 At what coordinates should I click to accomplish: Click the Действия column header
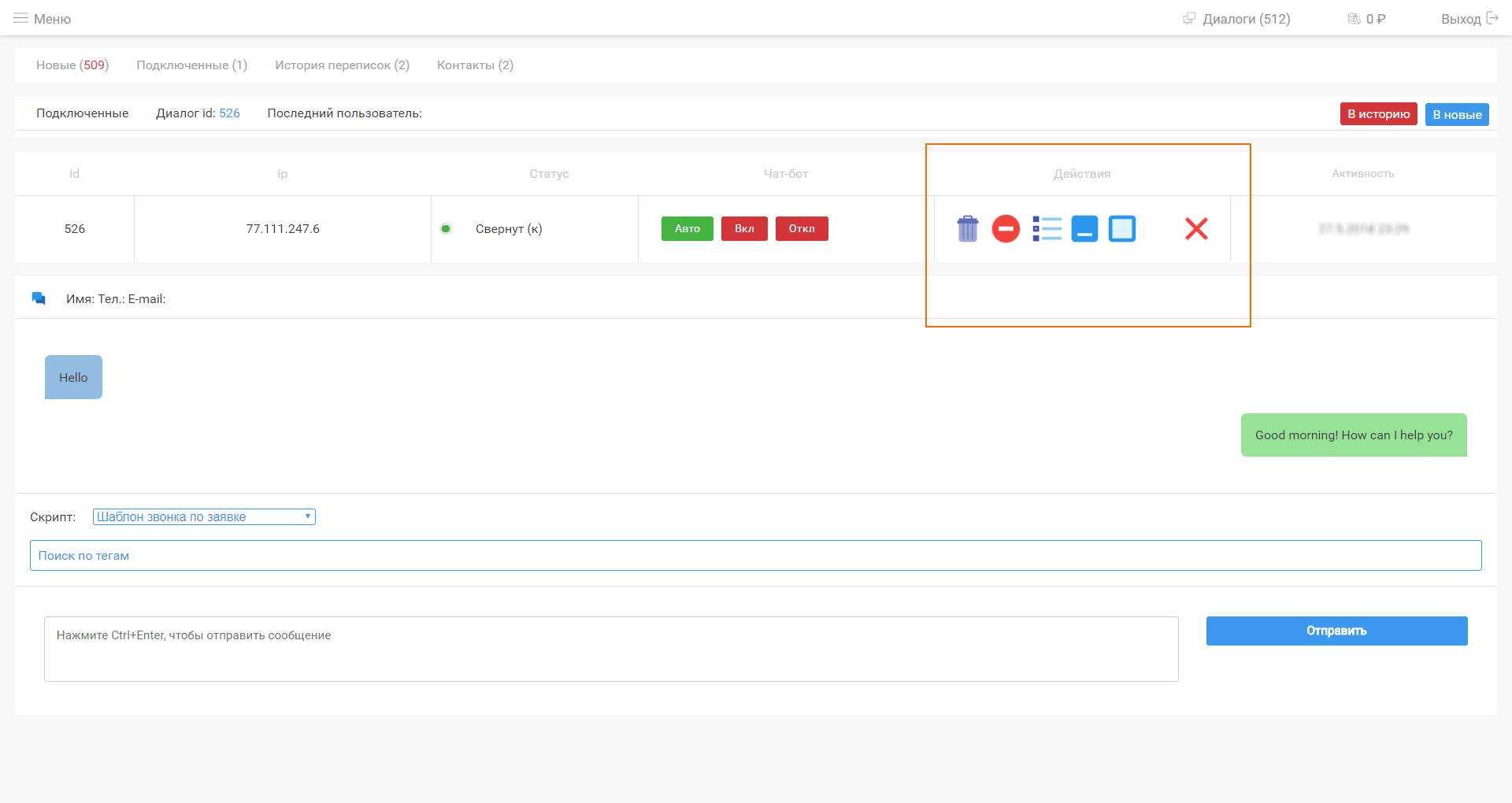point(1082,173)
